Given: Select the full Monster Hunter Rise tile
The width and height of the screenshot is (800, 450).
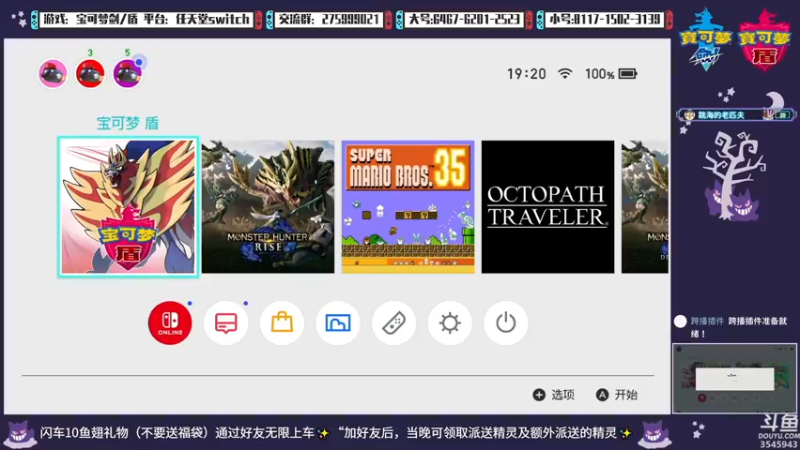Looking at the screenshot, I should pos(268,207).
